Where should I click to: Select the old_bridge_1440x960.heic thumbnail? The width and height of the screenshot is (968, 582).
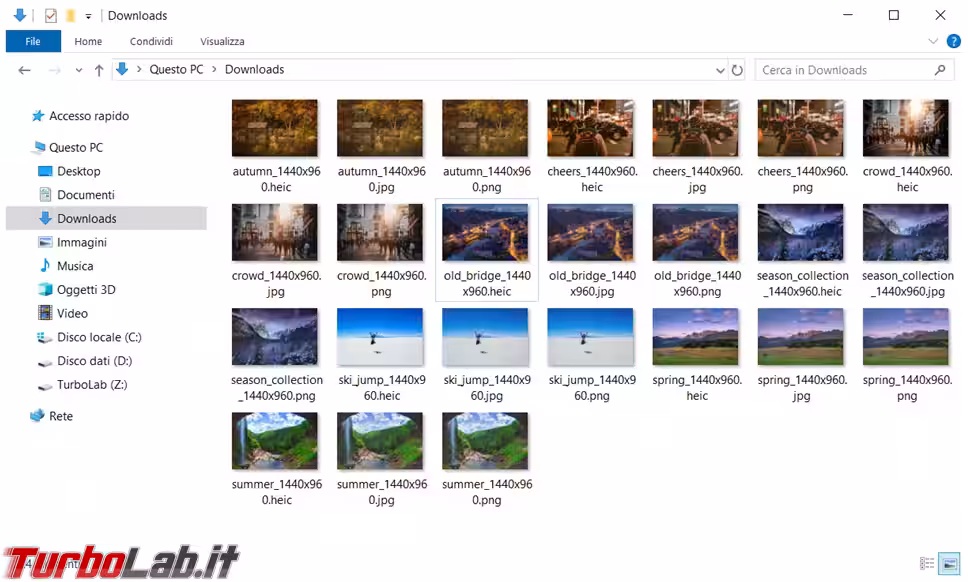point(486,249)
